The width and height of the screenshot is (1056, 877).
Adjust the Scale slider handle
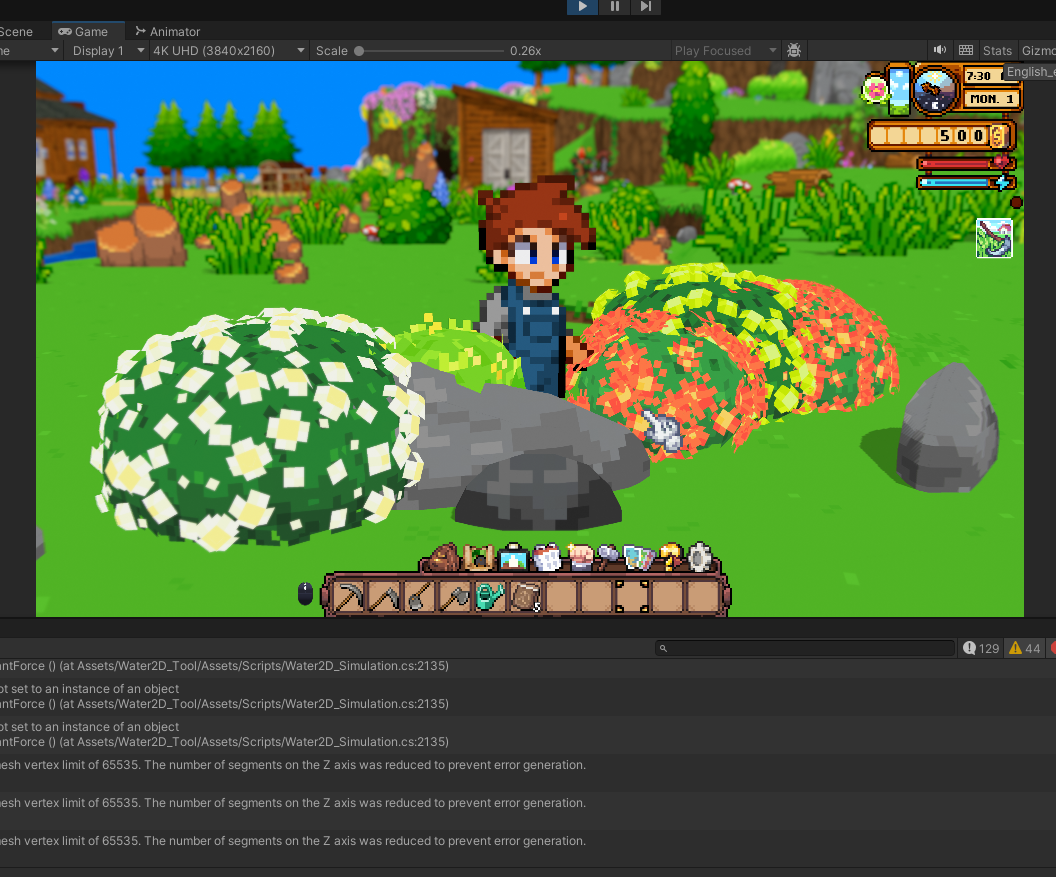point(359,50)
